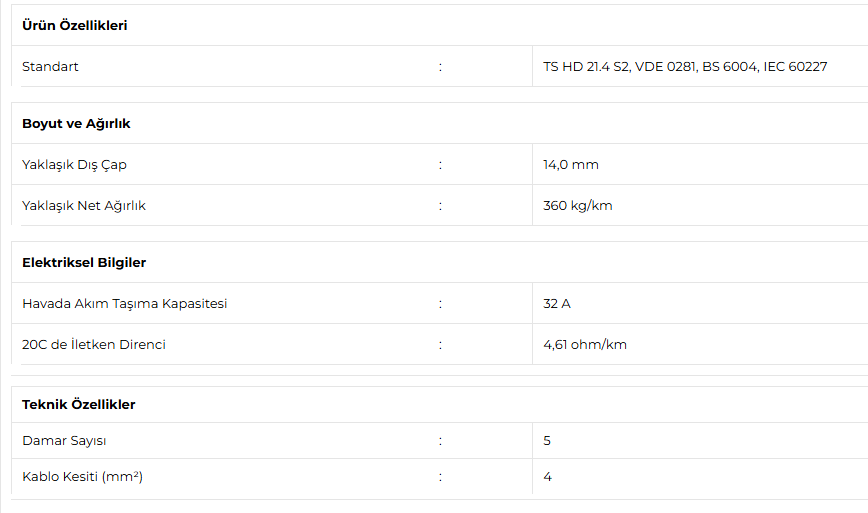
Task: Select the 20C de İletken Direnci label
Action: click(x=94, y=344)
